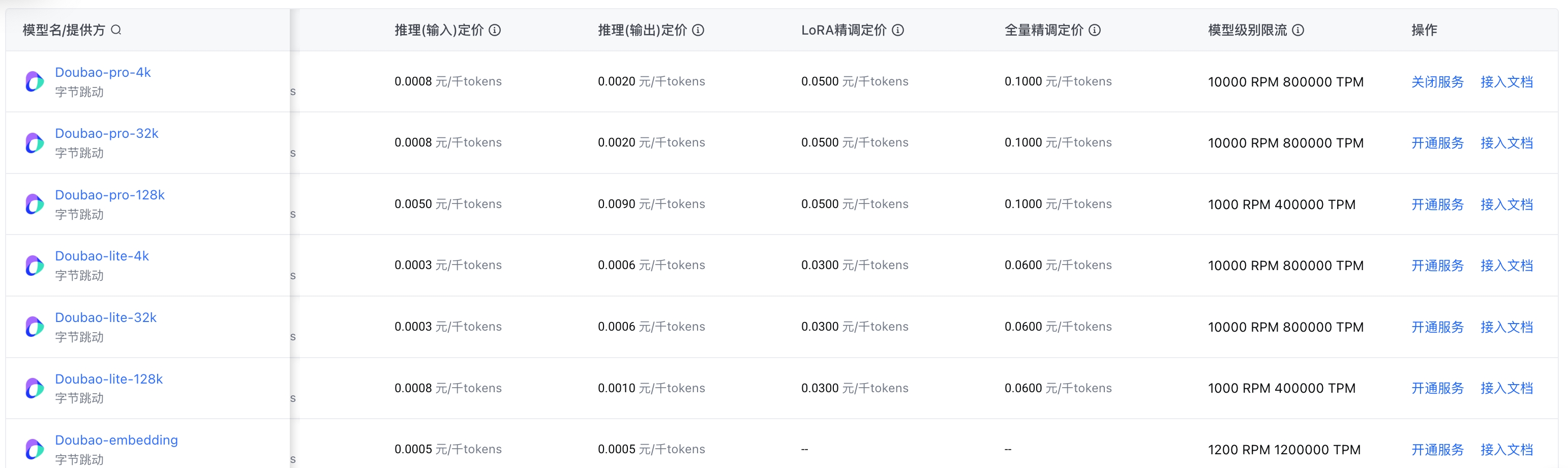The width and height of the screenshot is (1568, 468).
Task: Click the Doubao-pro-4k model logo
Action: pyautogui.click(x=35, y=81)
